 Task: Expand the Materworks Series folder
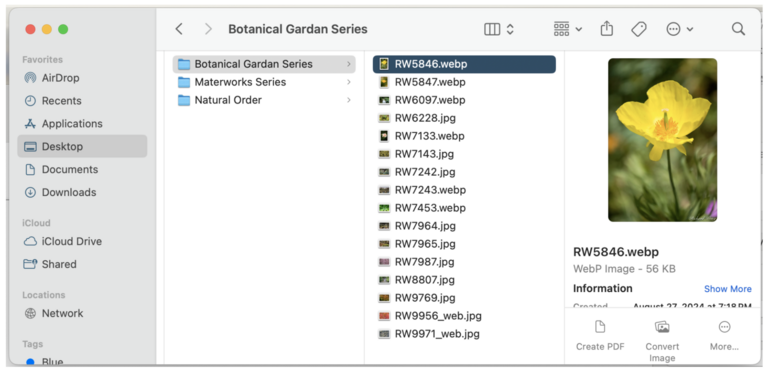pyautogui.click(x=264, y=82)
